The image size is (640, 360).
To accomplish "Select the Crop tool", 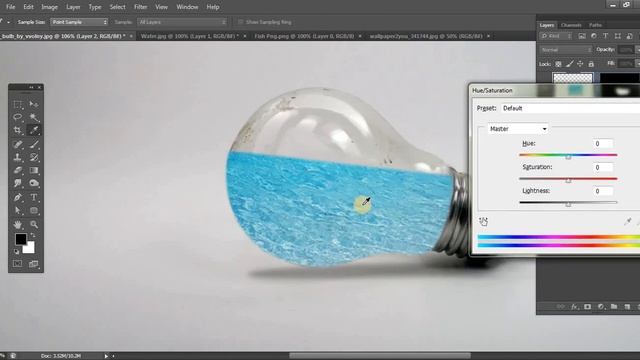I will coord(18,130).
